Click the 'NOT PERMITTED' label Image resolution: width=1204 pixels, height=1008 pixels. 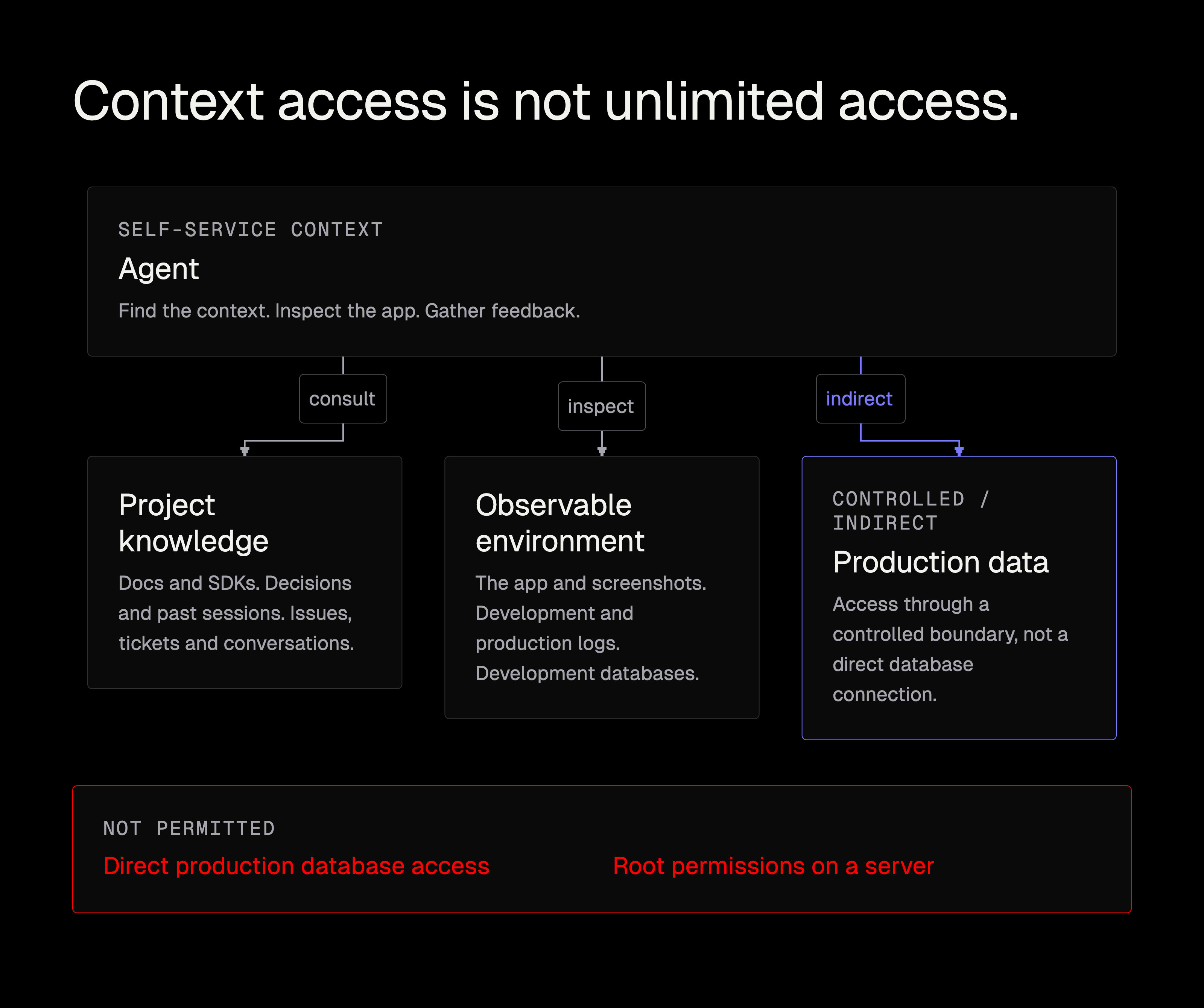(189, 829)
